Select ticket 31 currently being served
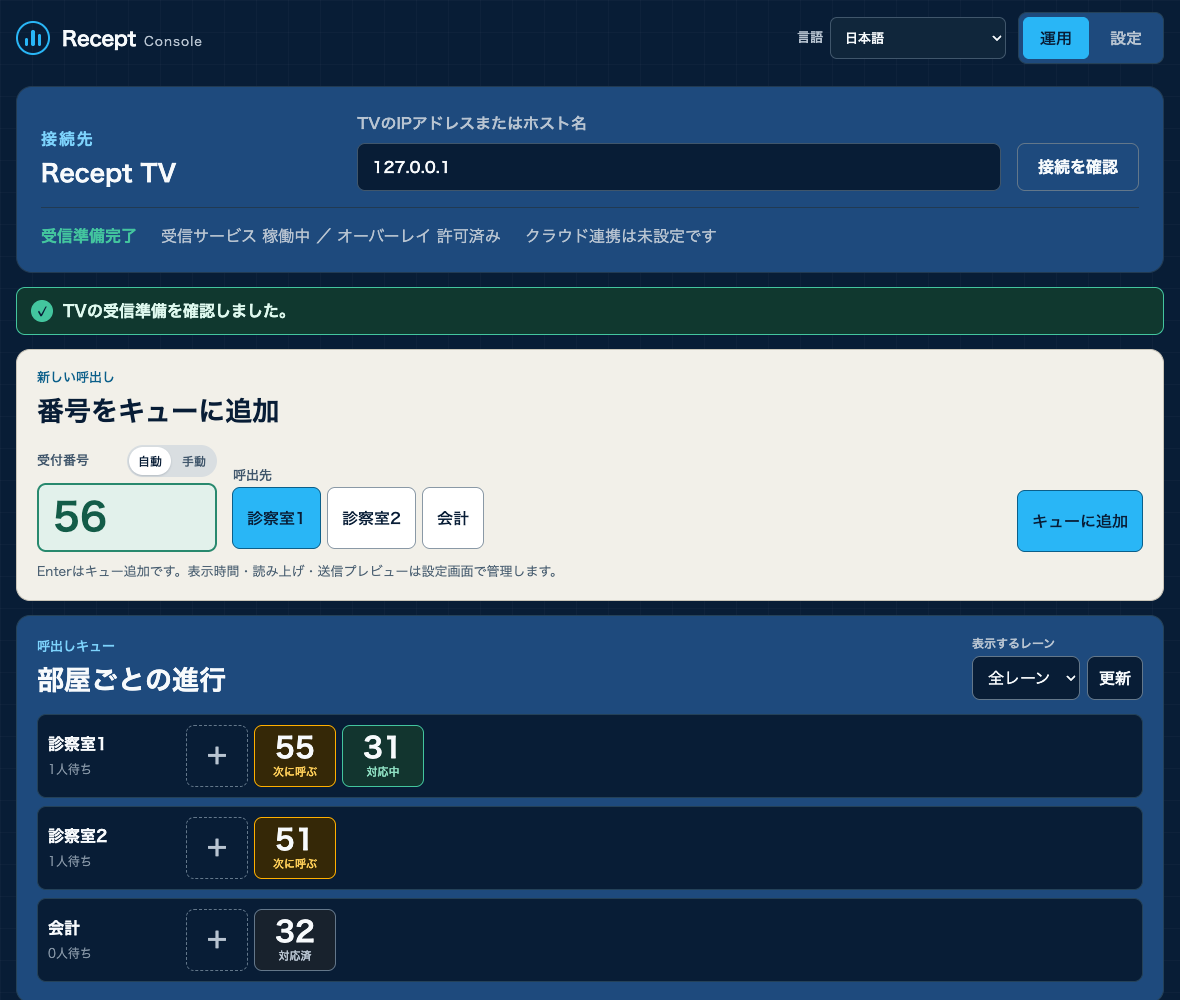 [382, 755]
